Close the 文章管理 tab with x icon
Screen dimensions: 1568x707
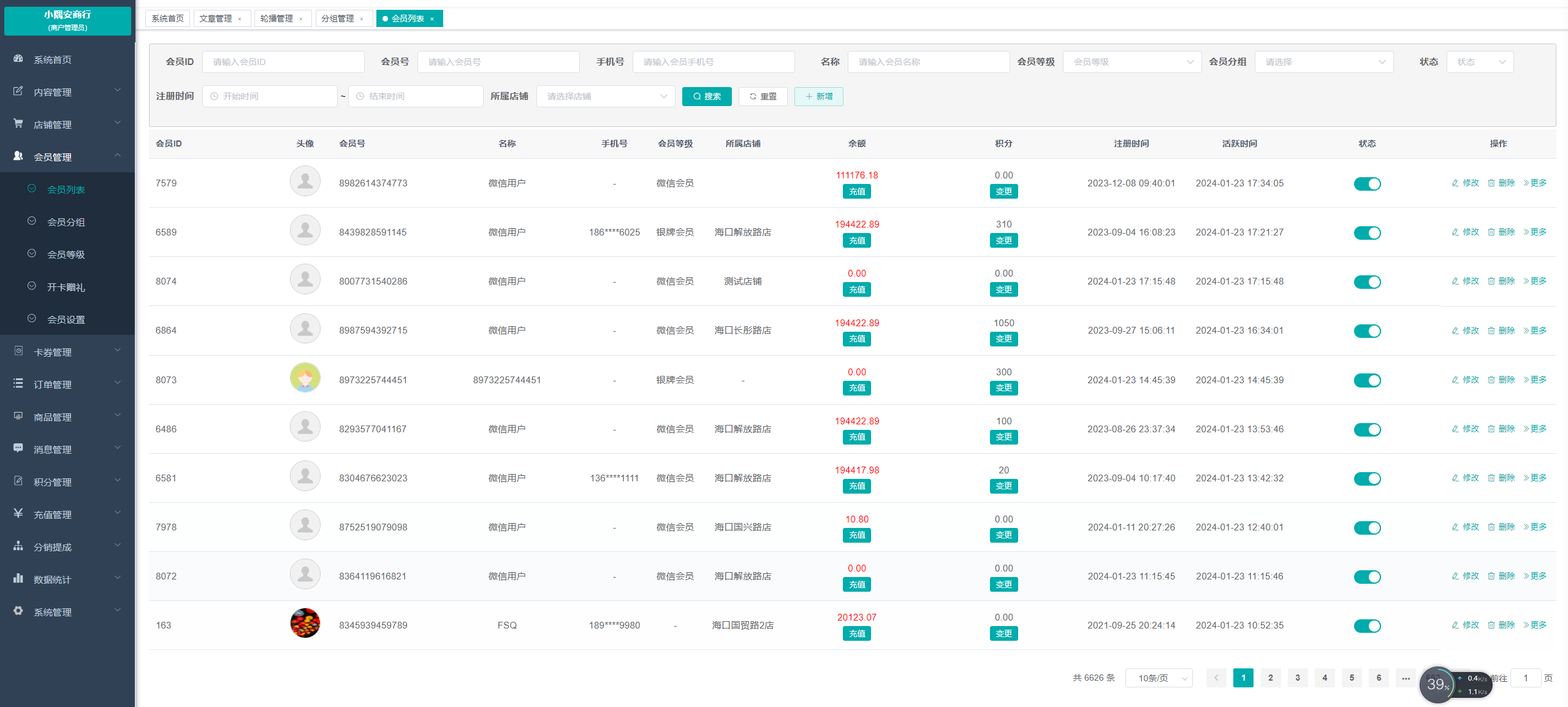(240, 19)
